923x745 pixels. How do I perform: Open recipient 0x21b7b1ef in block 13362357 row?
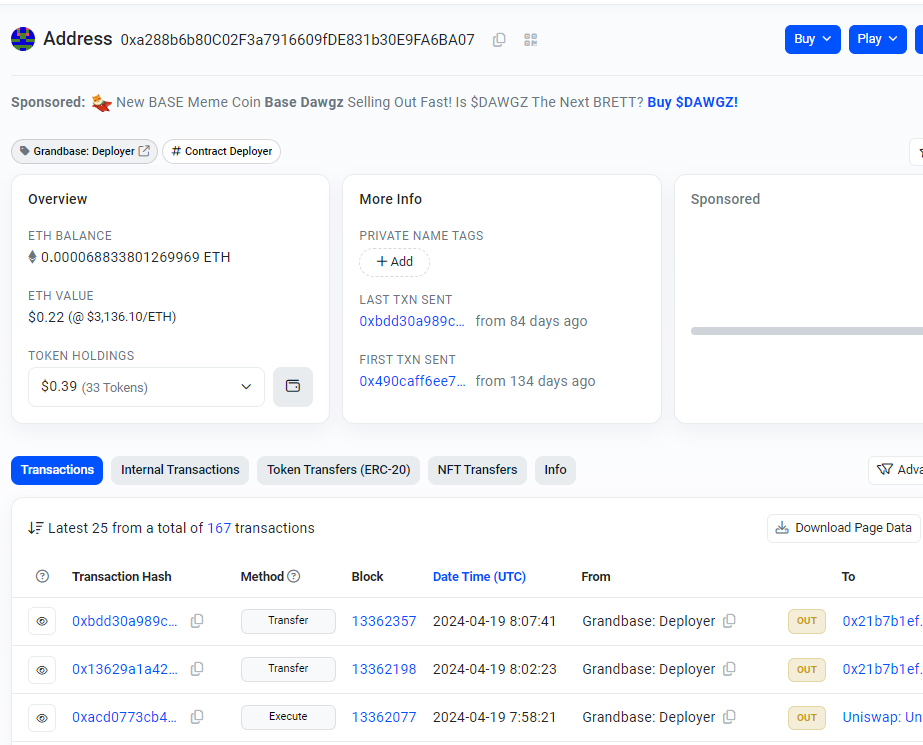coord(882,621)
